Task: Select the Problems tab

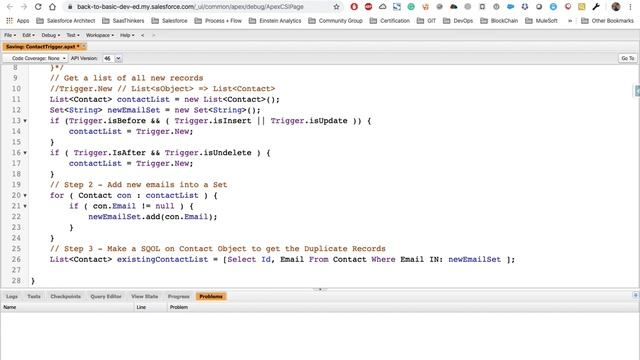Action: tap(211, 296)
